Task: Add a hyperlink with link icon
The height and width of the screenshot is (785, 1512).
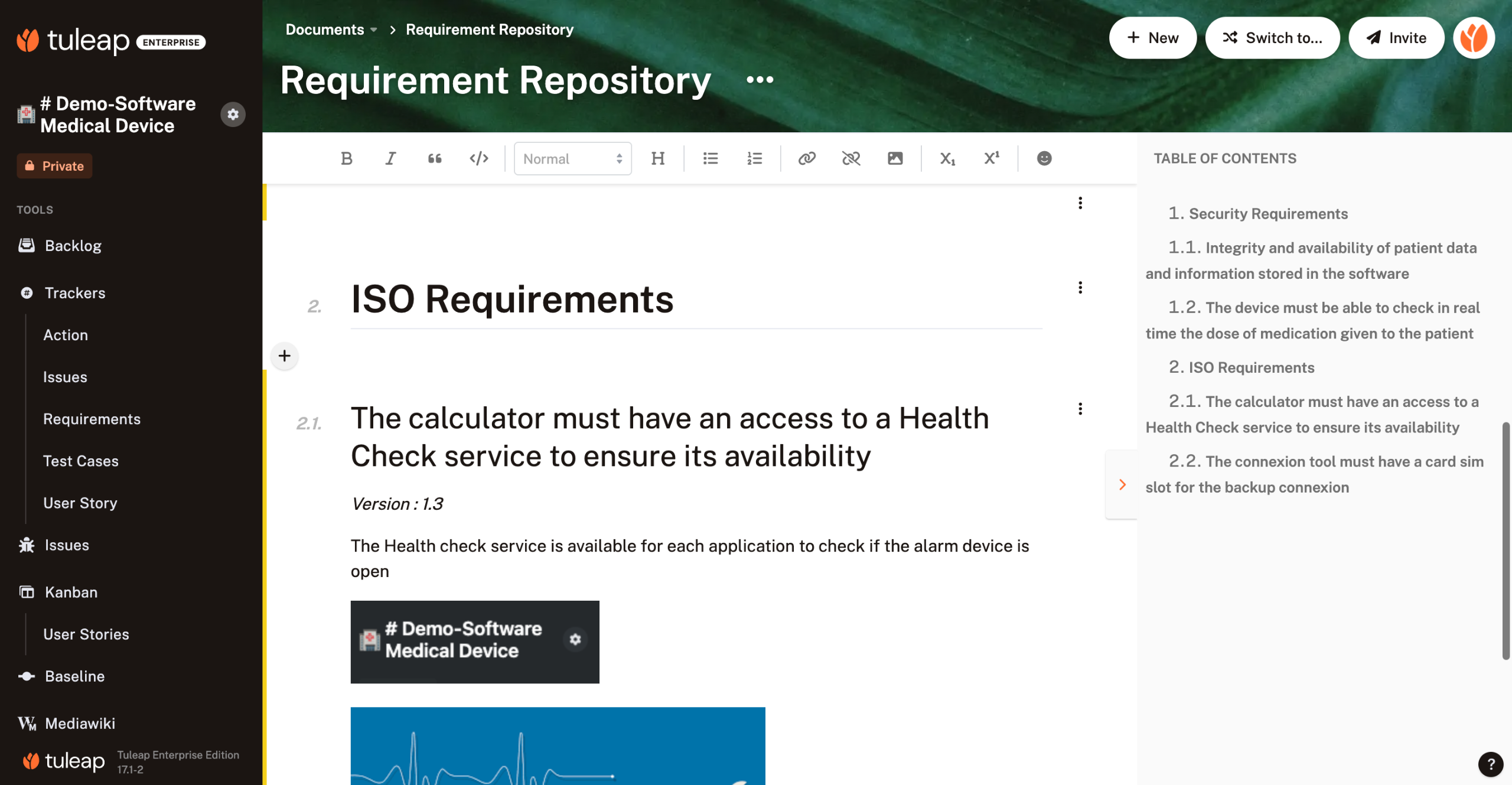Action: click(x=807, y=158)
